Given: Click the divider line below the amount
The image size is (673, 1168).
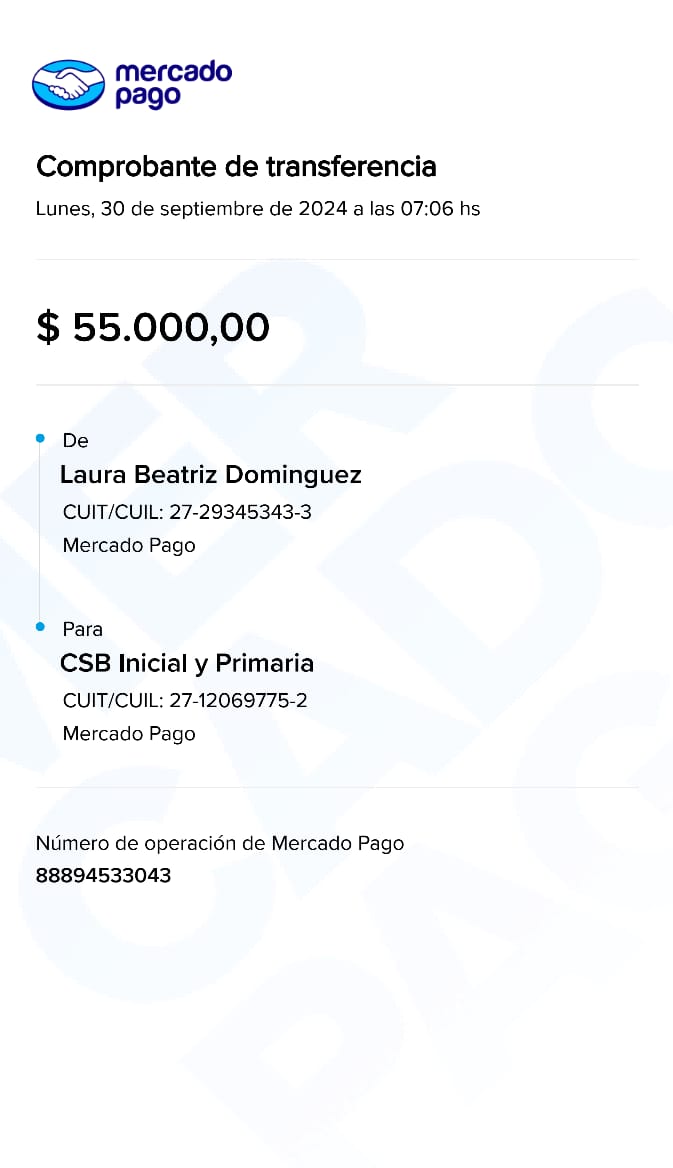Looking at the screenshot, I should [337, 385].
